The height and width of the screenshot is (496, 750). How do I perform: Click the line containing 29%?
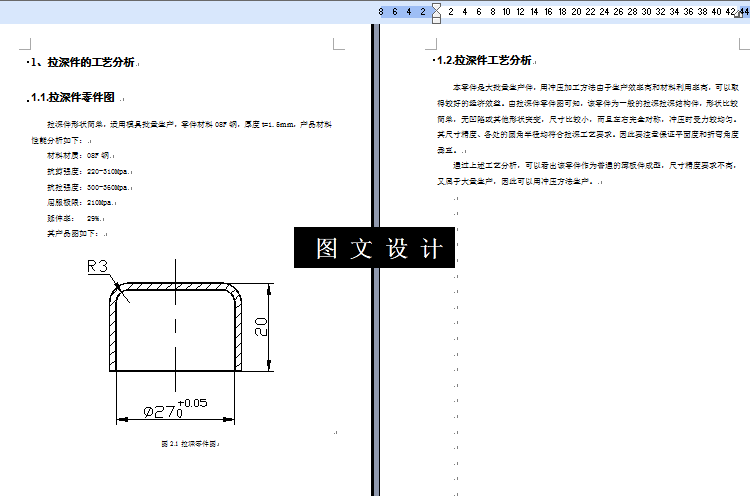tap(75, 218)
